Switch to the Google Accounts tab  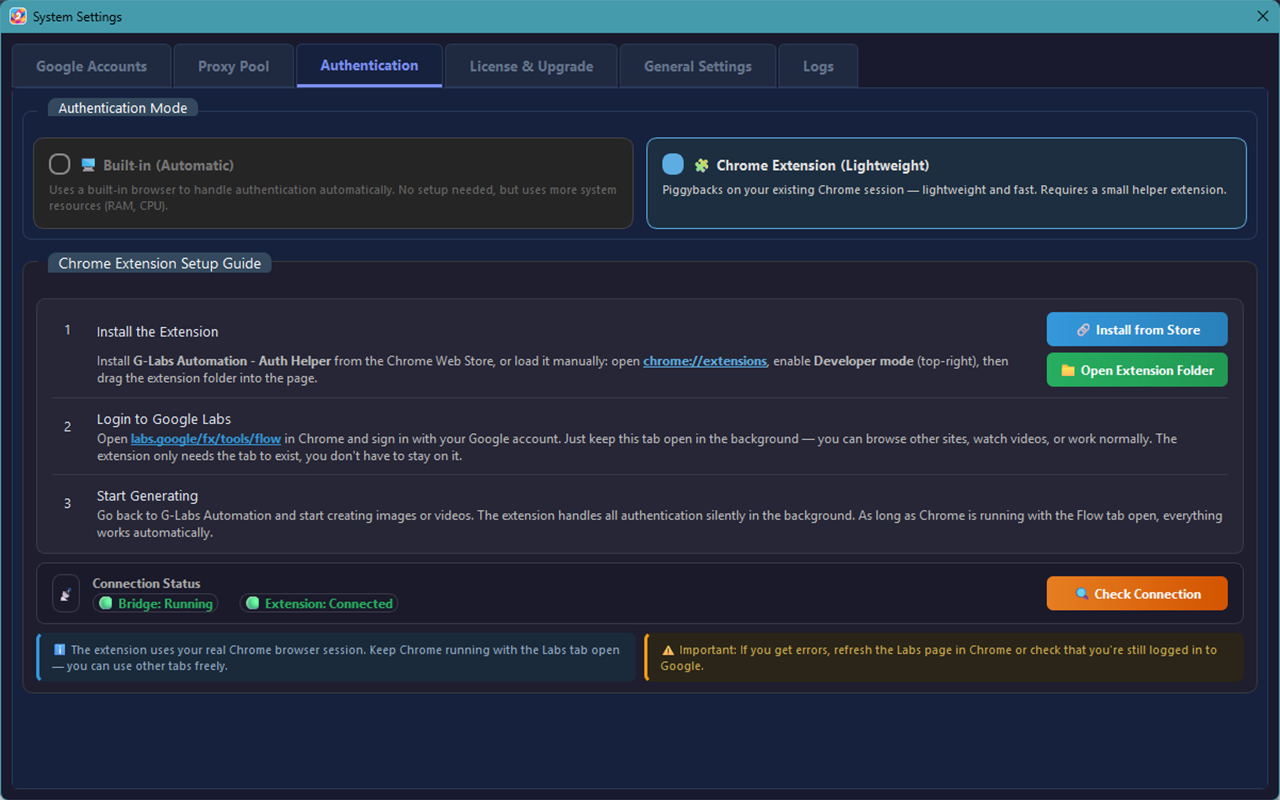(91, 66)
